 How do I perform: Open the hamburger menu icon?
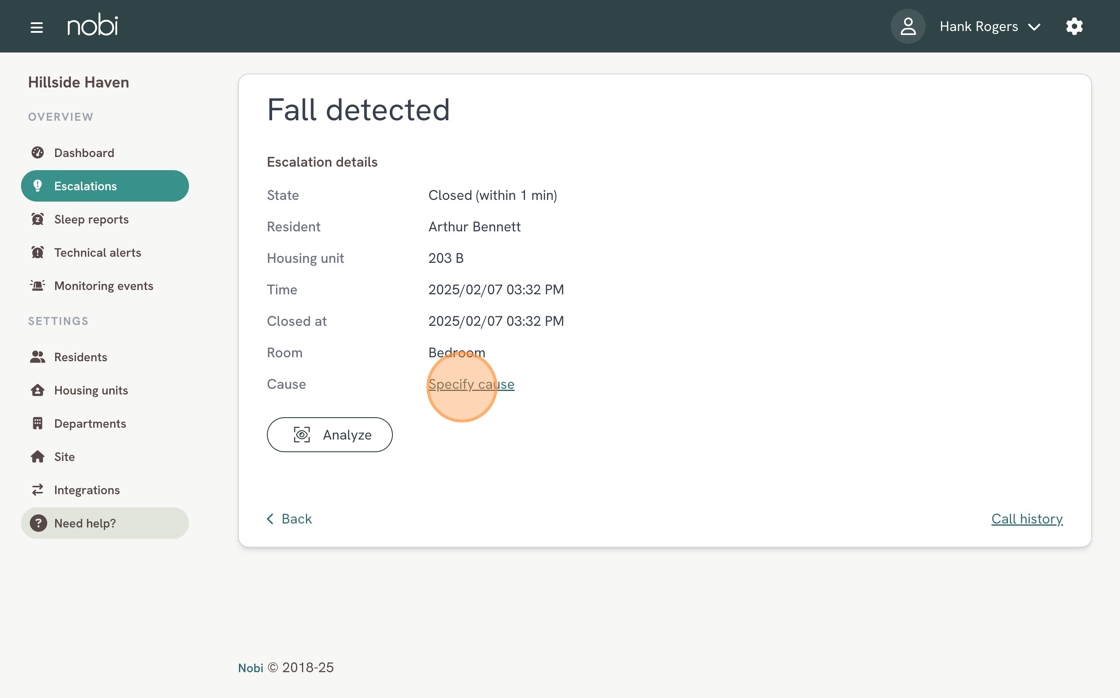click(x=36, y=27)
